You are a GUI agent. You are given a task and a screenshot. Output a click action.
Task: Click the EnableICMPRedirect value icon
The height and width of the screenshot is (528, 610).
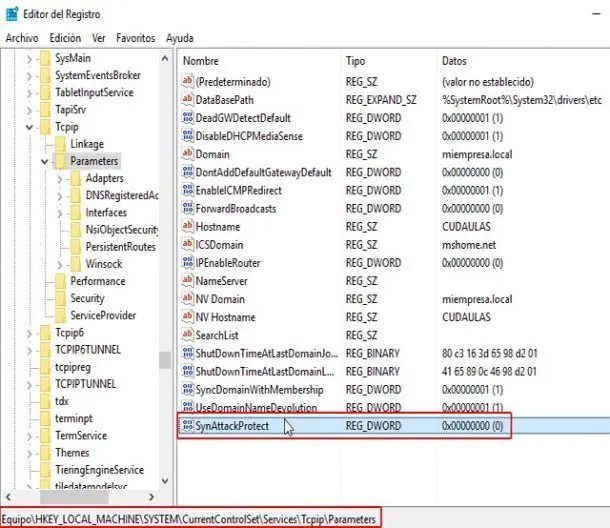pos(187,190)
